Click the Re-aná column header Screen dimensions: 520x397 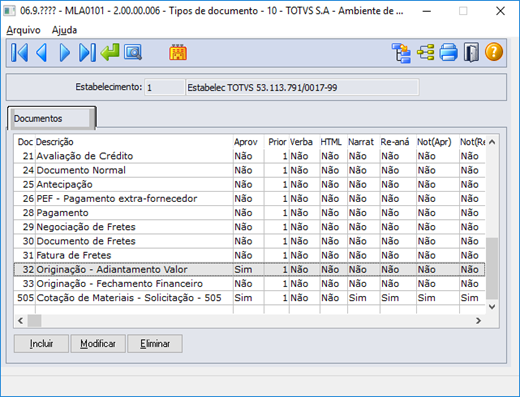[398, 142]
